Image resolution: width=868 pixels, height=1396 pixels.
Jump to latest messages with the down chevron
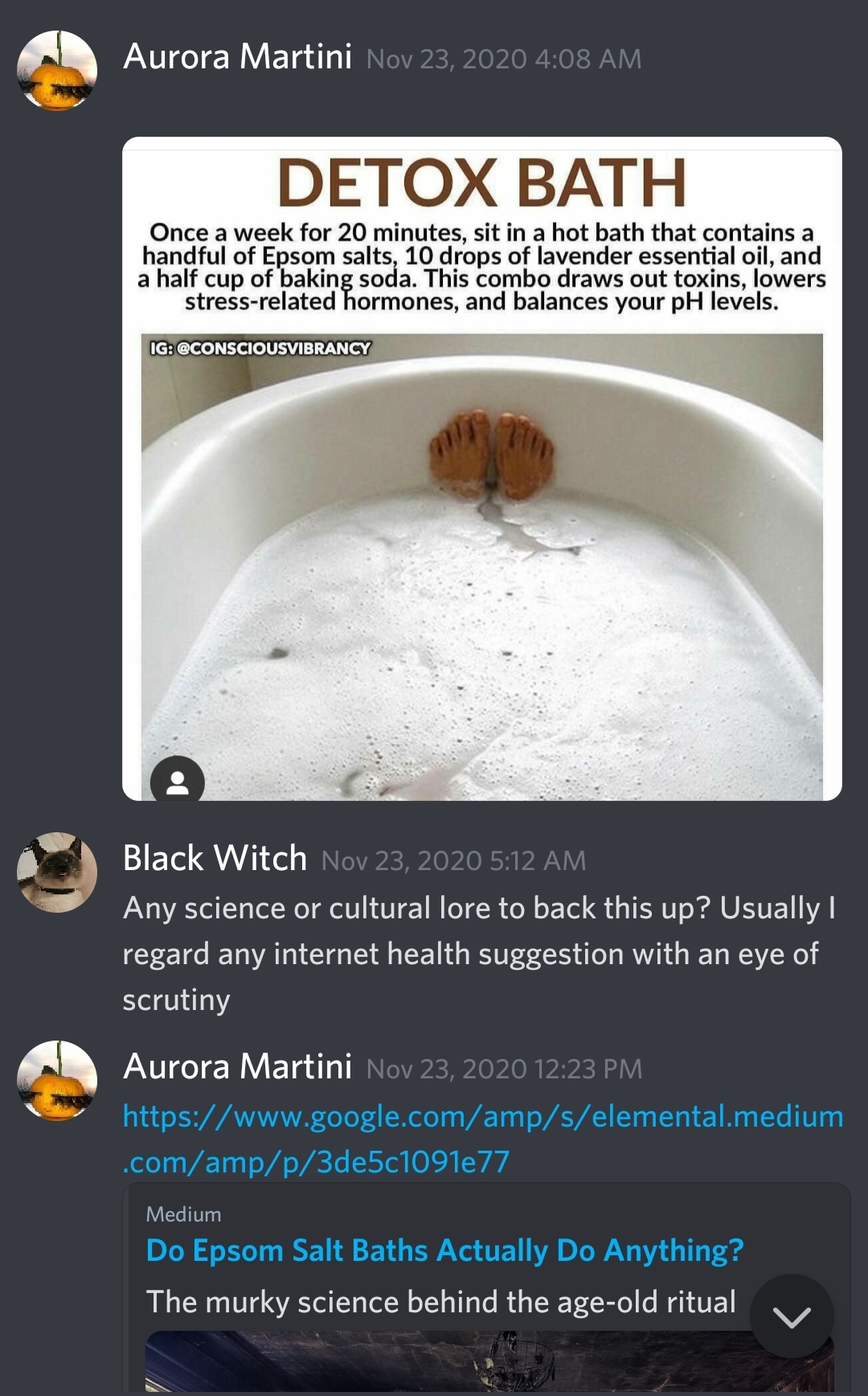(792, 1316)
